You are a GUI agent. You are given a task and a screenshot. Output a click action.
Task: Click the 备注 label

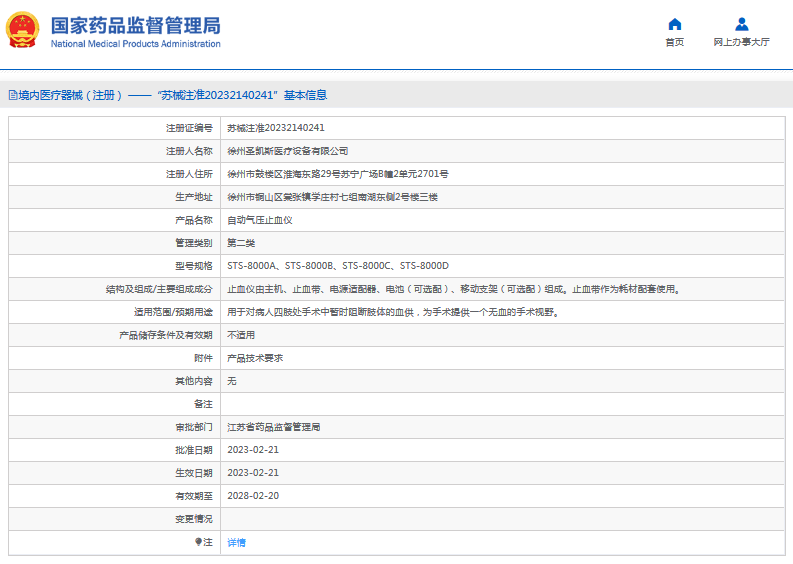[203, 404]
